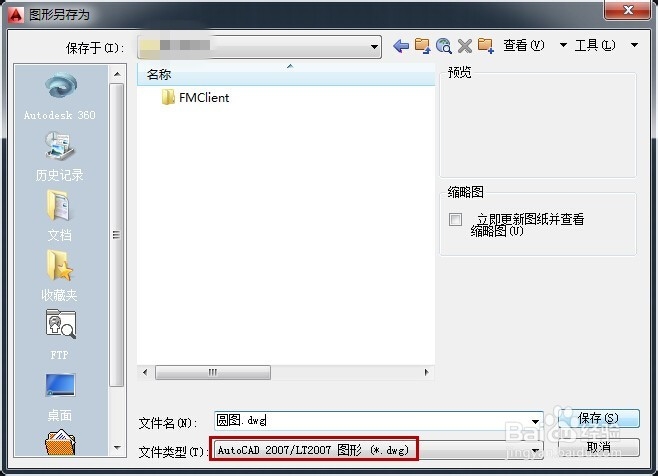Close the 图形另存为 dialog
Viewport: 658px width, 476px height.
(628, 10)
